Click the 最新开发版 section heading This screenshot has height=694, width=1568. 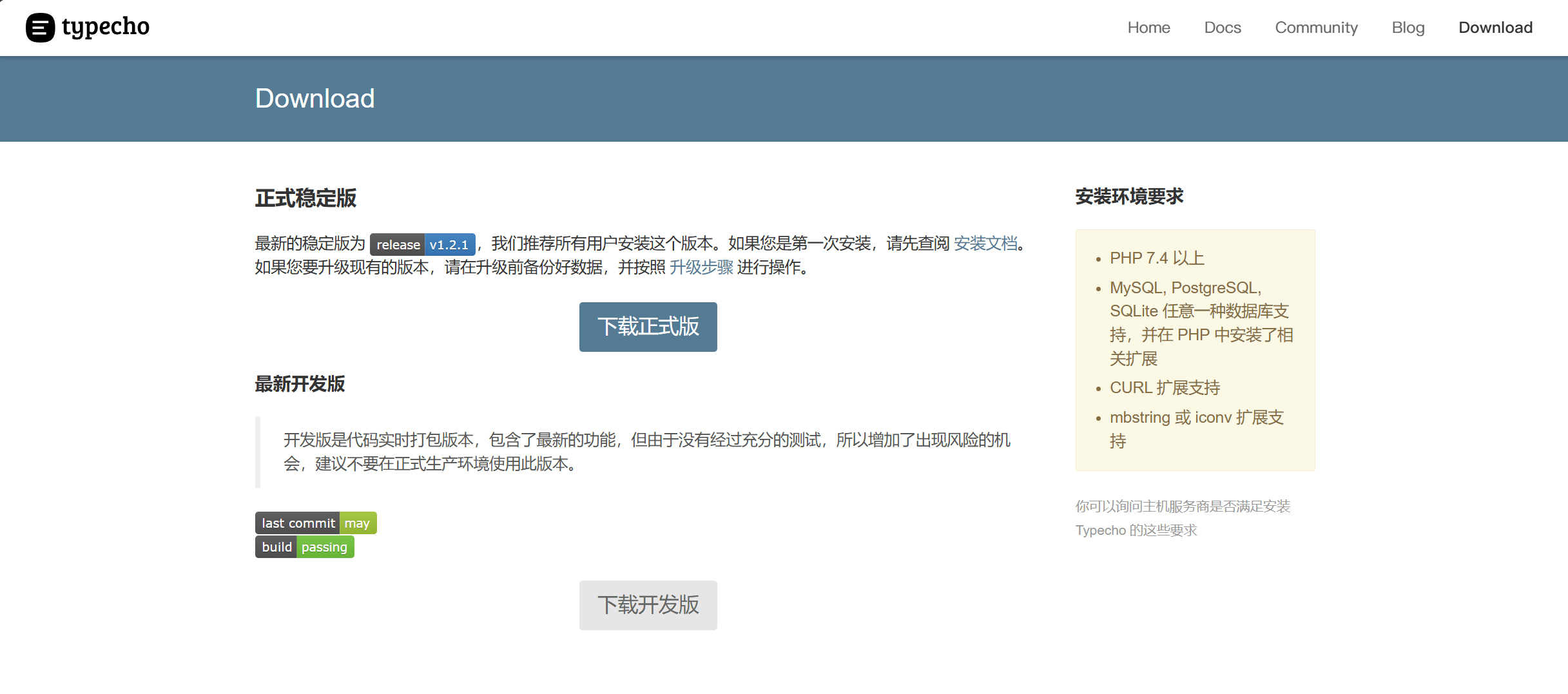pos(300,384)
